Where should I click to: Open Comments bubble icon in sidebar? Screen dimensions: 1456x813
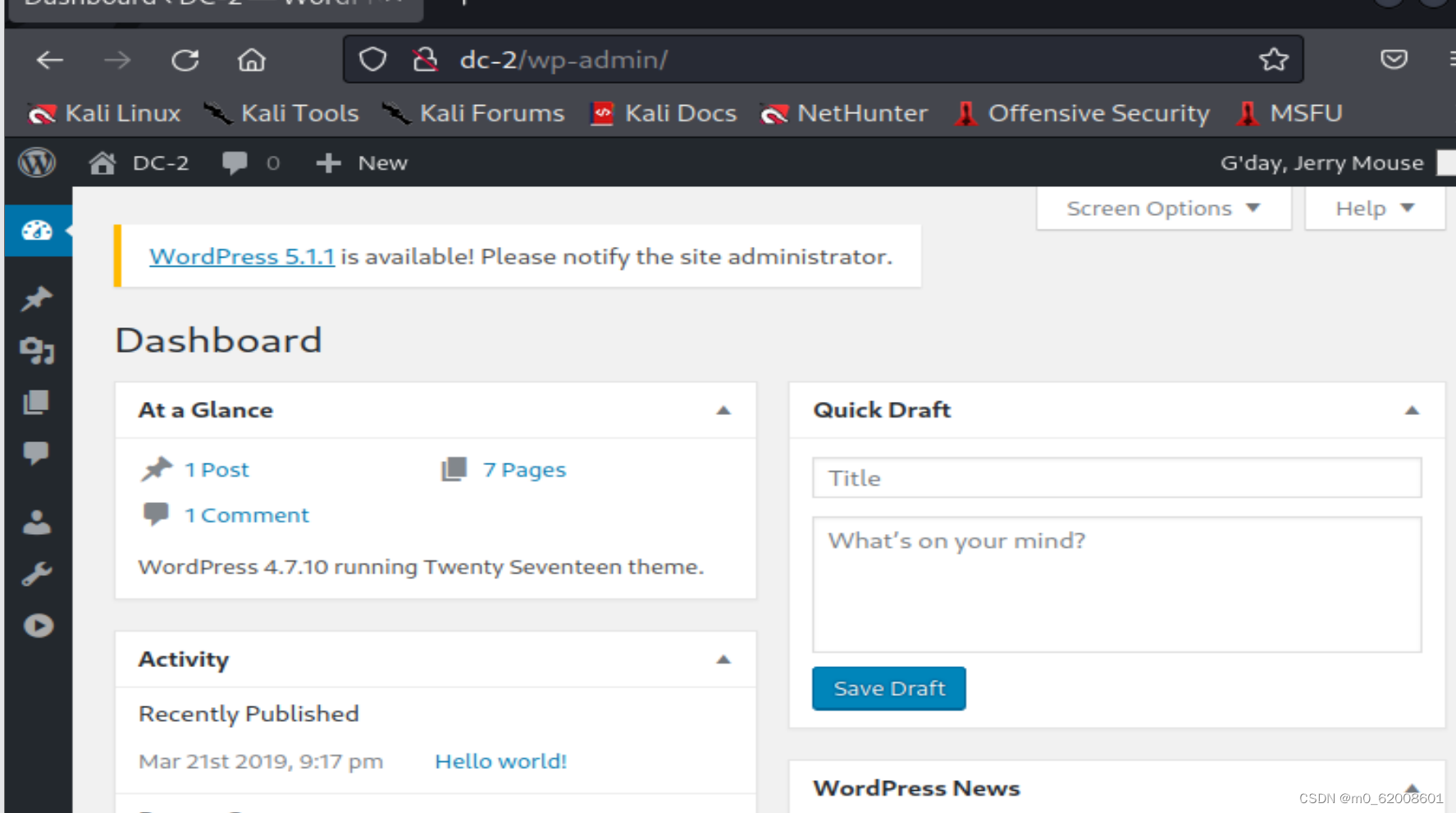point(36,453)
